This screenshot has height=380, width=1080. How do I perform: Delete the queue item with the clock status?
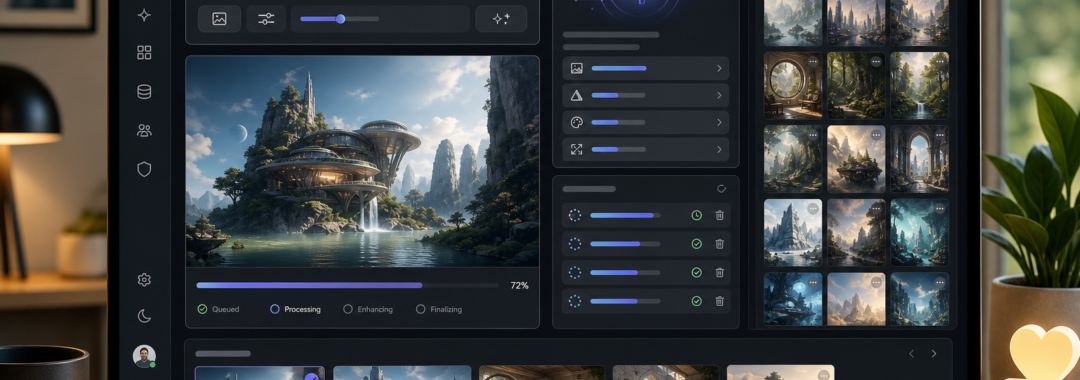pos(719,215)
